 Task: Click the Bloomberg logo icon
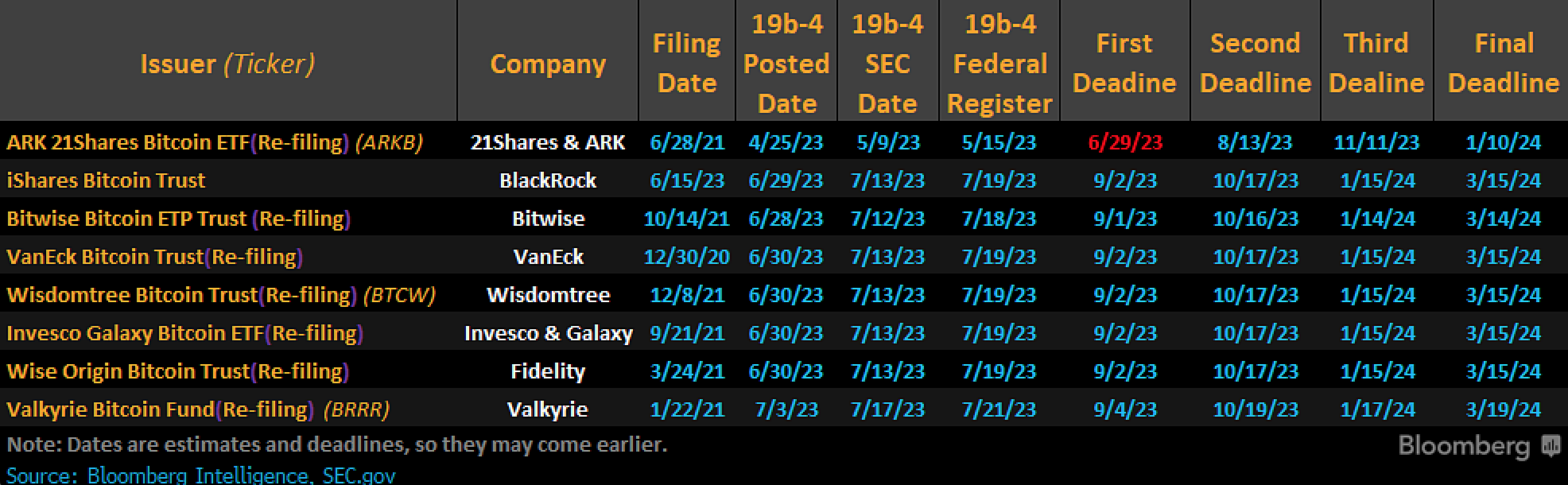(1550, 446)
